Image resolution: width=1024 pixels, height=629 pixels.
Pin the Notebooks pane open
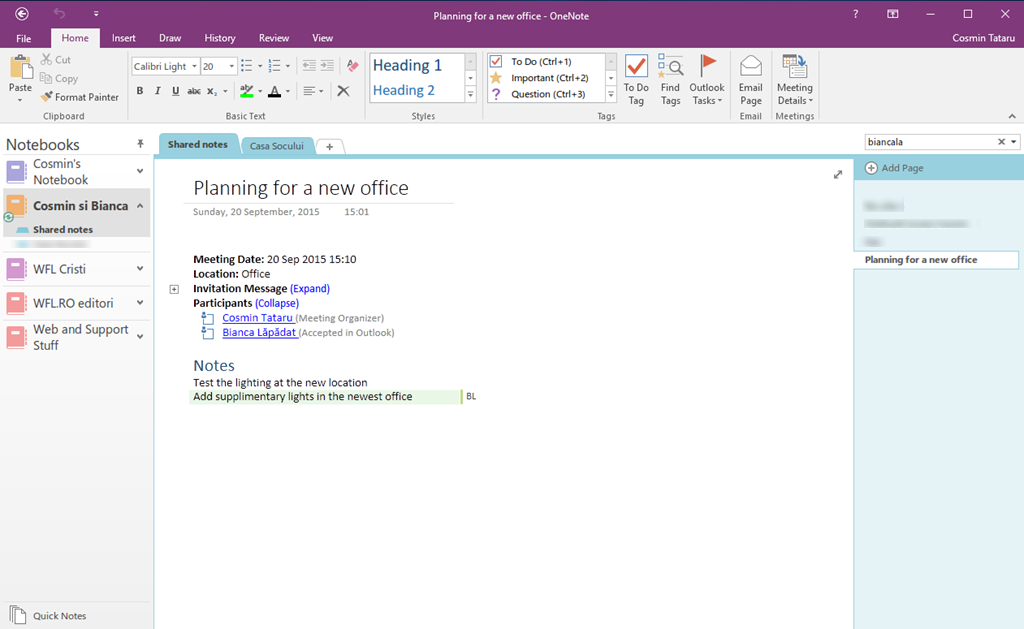[140, 144]
